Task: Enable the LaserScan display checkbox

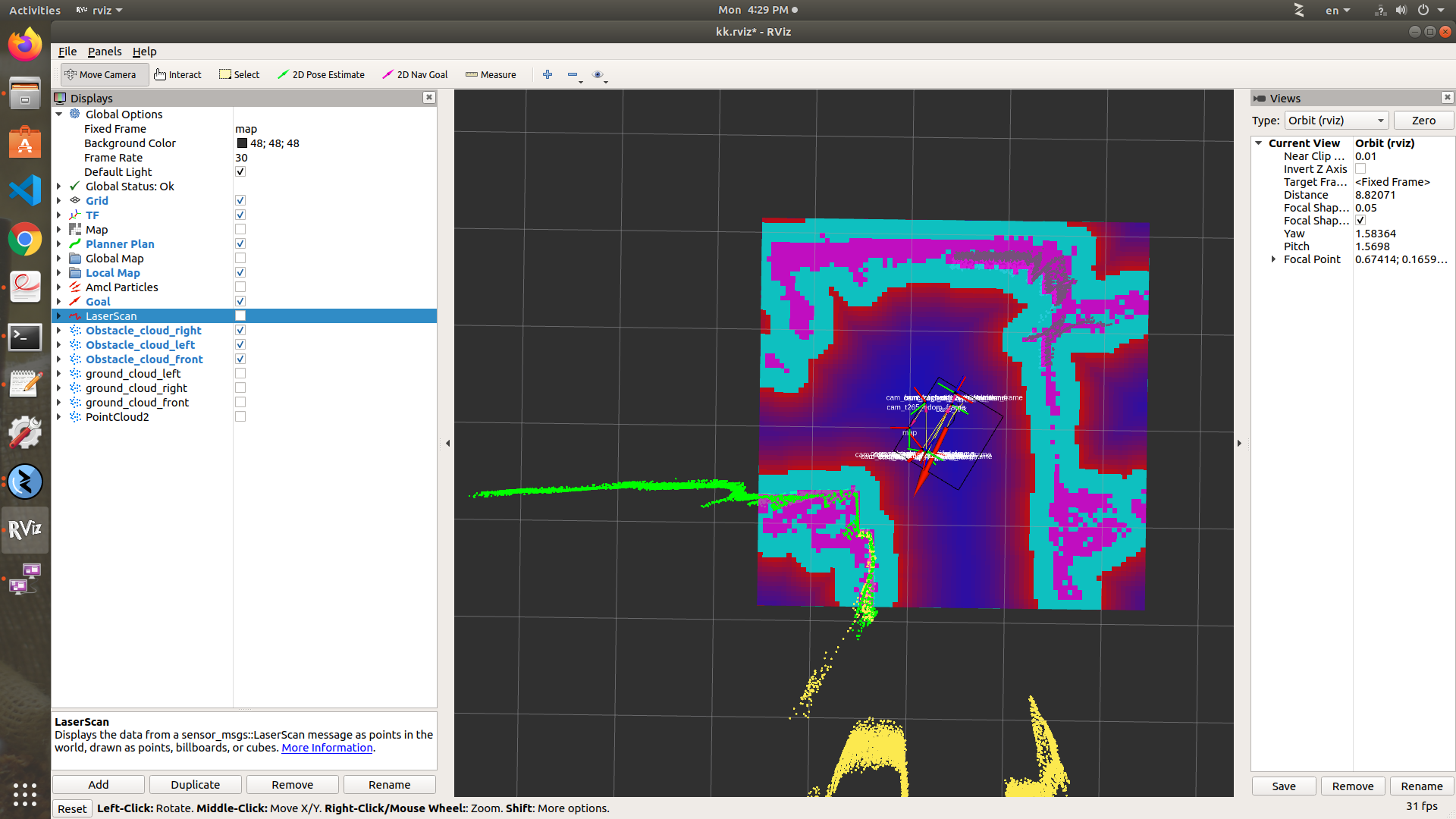Action: 240,316
